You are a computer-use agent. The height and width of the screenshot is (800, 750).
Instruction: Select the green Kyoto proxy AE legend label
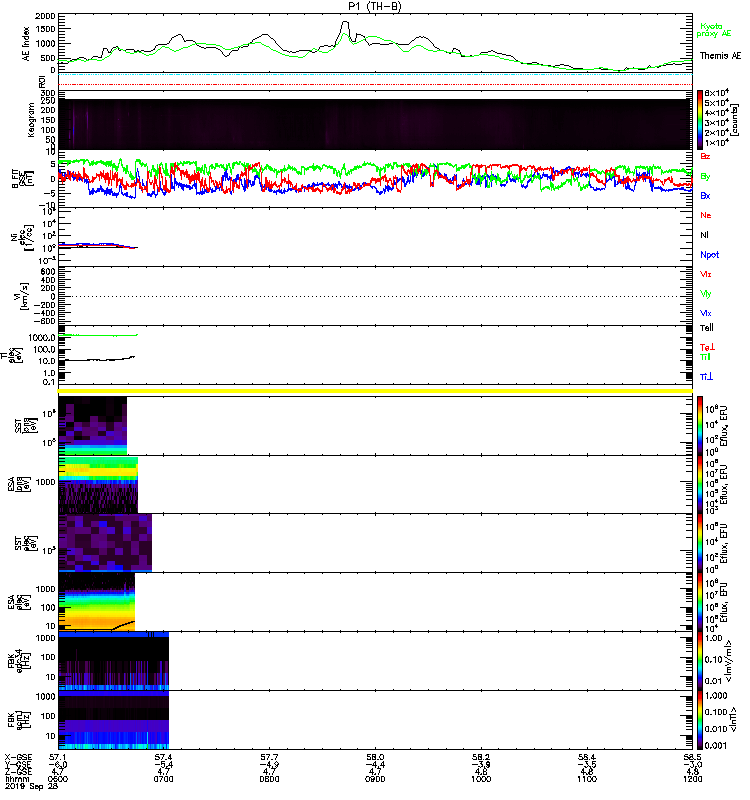click(x=714, y=30)
